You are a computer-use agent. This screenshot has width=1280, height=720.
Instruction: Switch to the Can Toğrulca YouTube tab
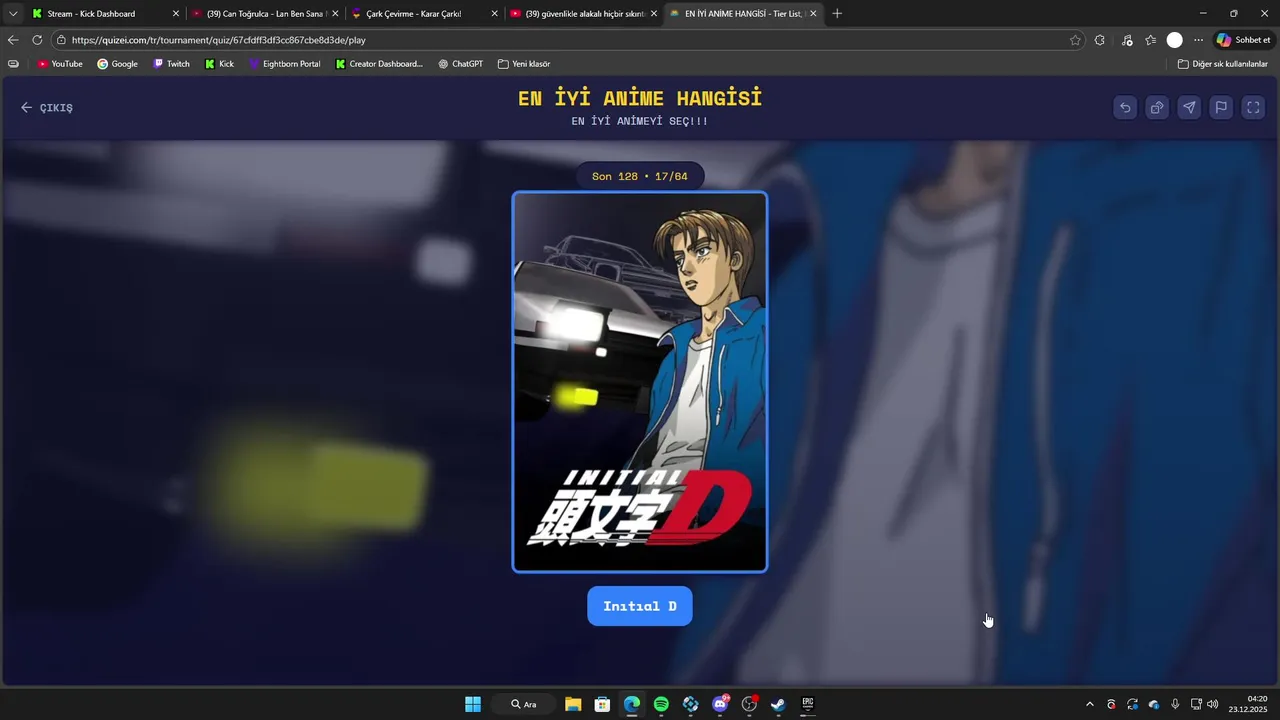point(265,14)
